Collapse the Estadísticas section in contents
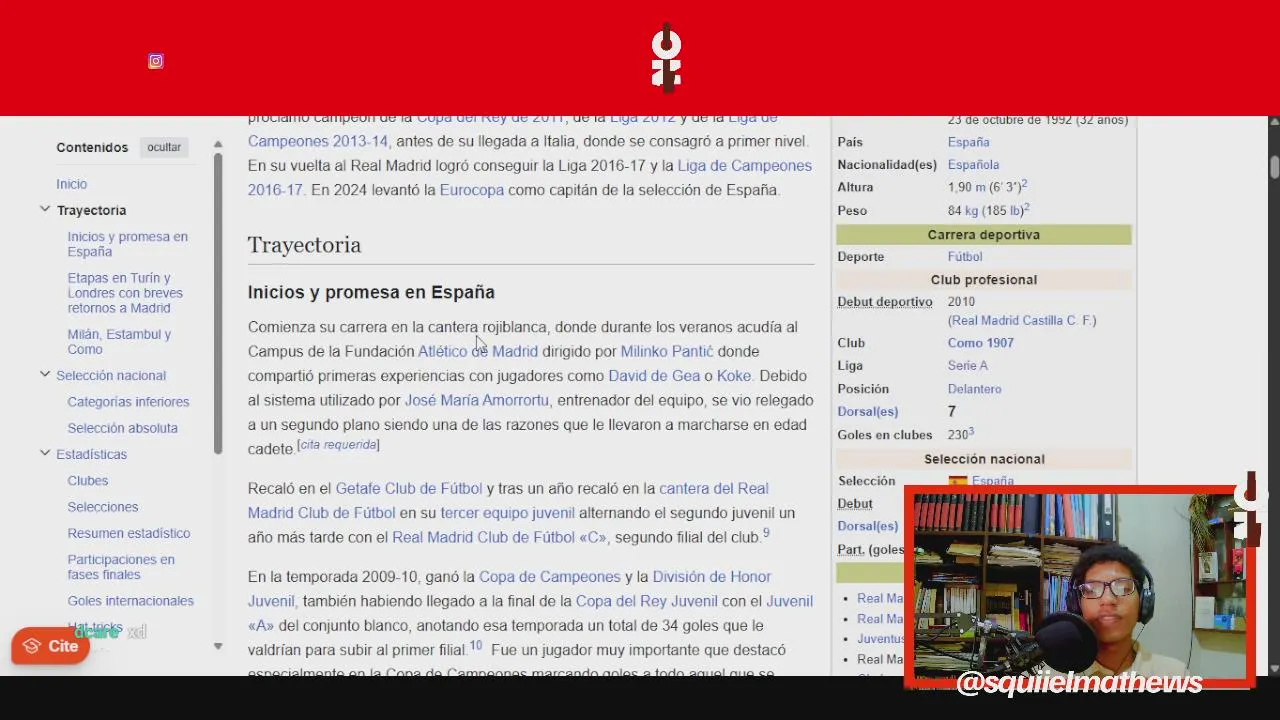Viewport: 1280px width, 720px height. (45, 453)
